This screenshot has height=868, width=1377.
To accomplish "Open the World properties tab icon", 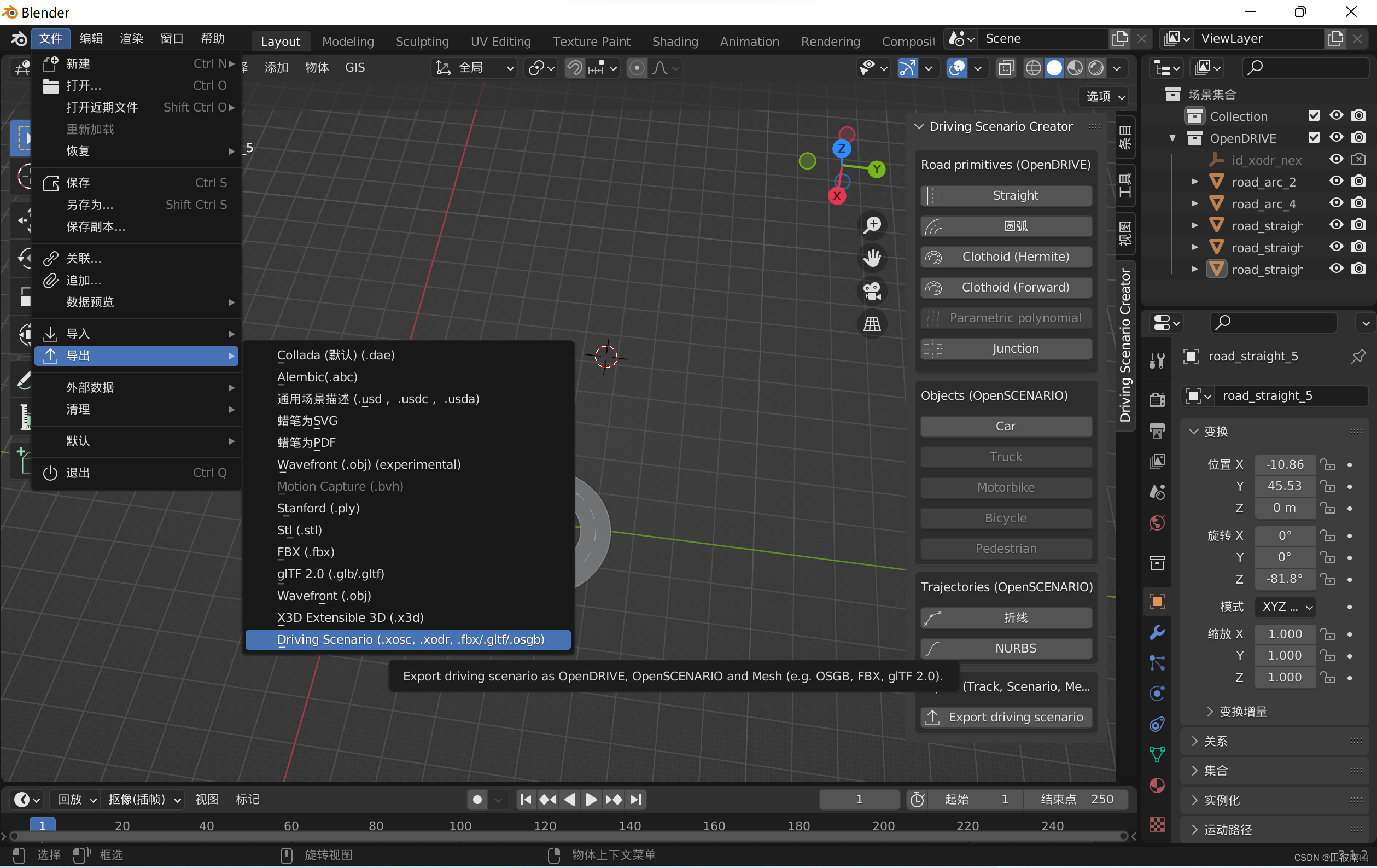I will pyautogui.click(x=1157, y=523).
